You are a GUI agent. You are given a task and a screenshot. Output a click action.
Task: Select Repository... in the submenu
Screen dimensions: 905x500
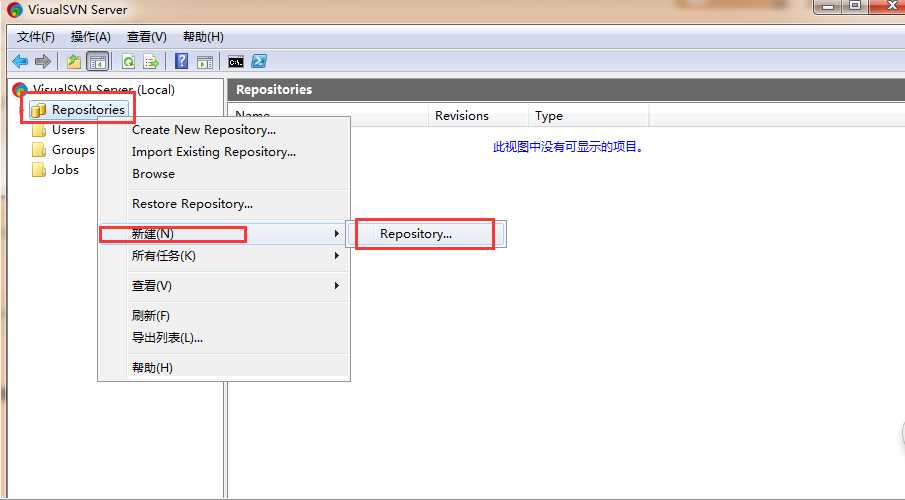[x=426, y=234]
